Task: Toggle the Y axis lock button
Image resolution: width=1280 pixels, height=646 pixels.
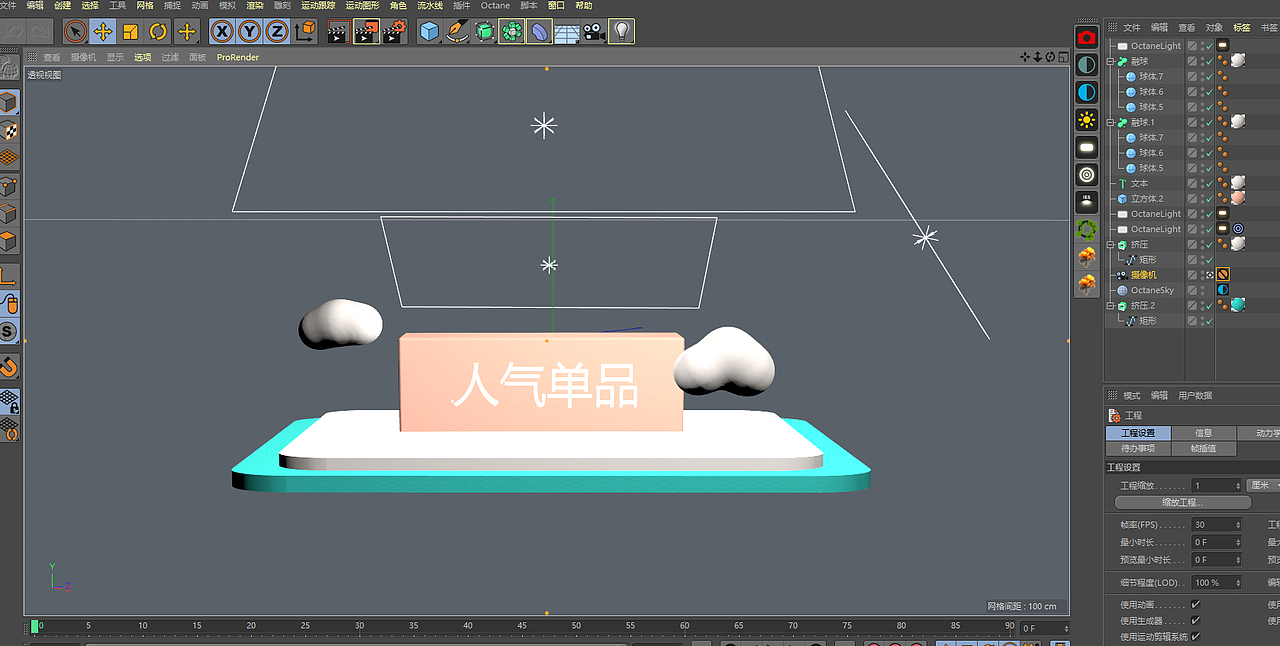Action: coord(250,31)
